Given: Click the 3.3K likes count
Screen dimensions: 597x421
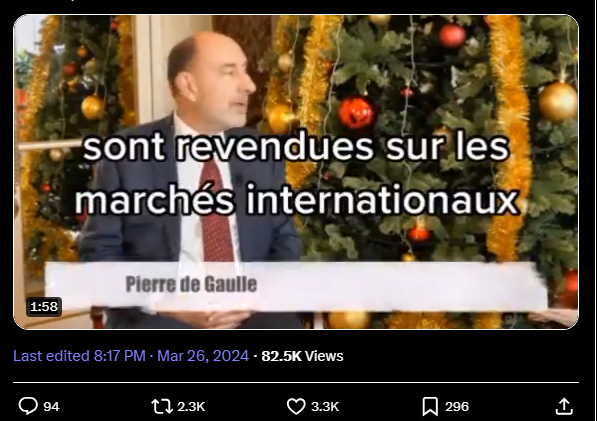Looking at the screenshot, I should pyautogui.click(x=325, y=407).
